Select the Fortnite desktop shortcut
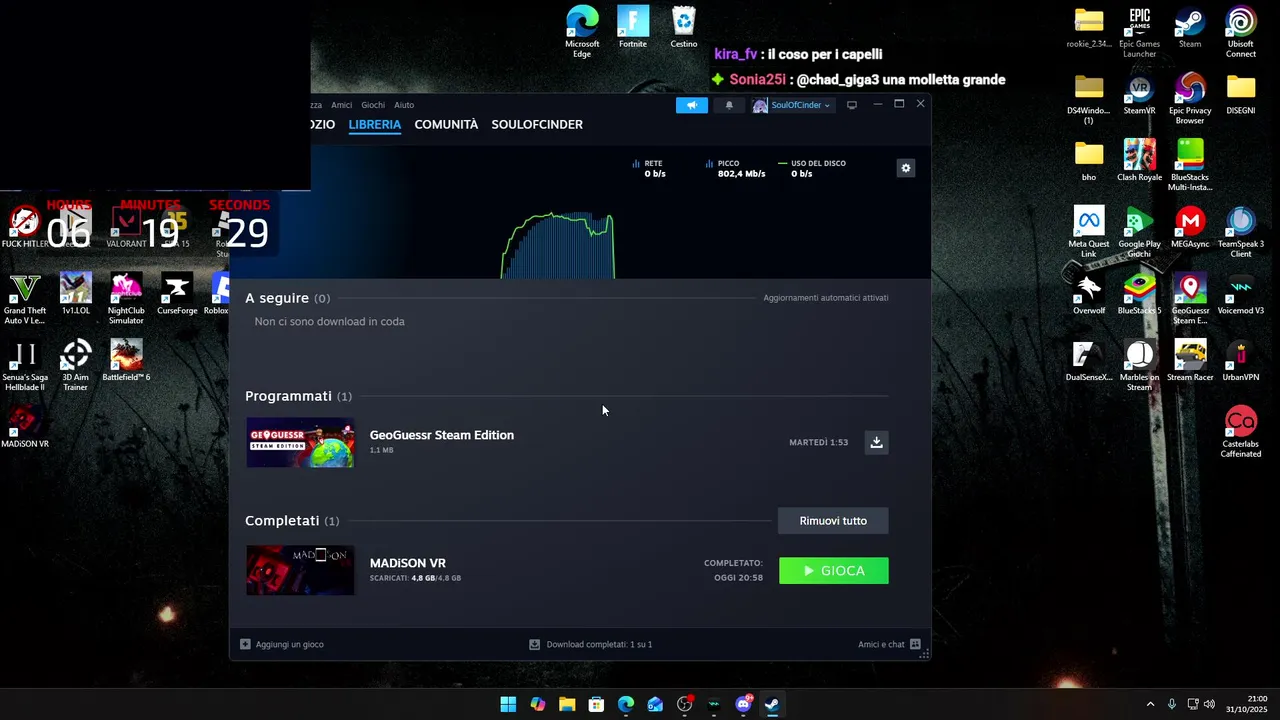 tap(633, 28)
